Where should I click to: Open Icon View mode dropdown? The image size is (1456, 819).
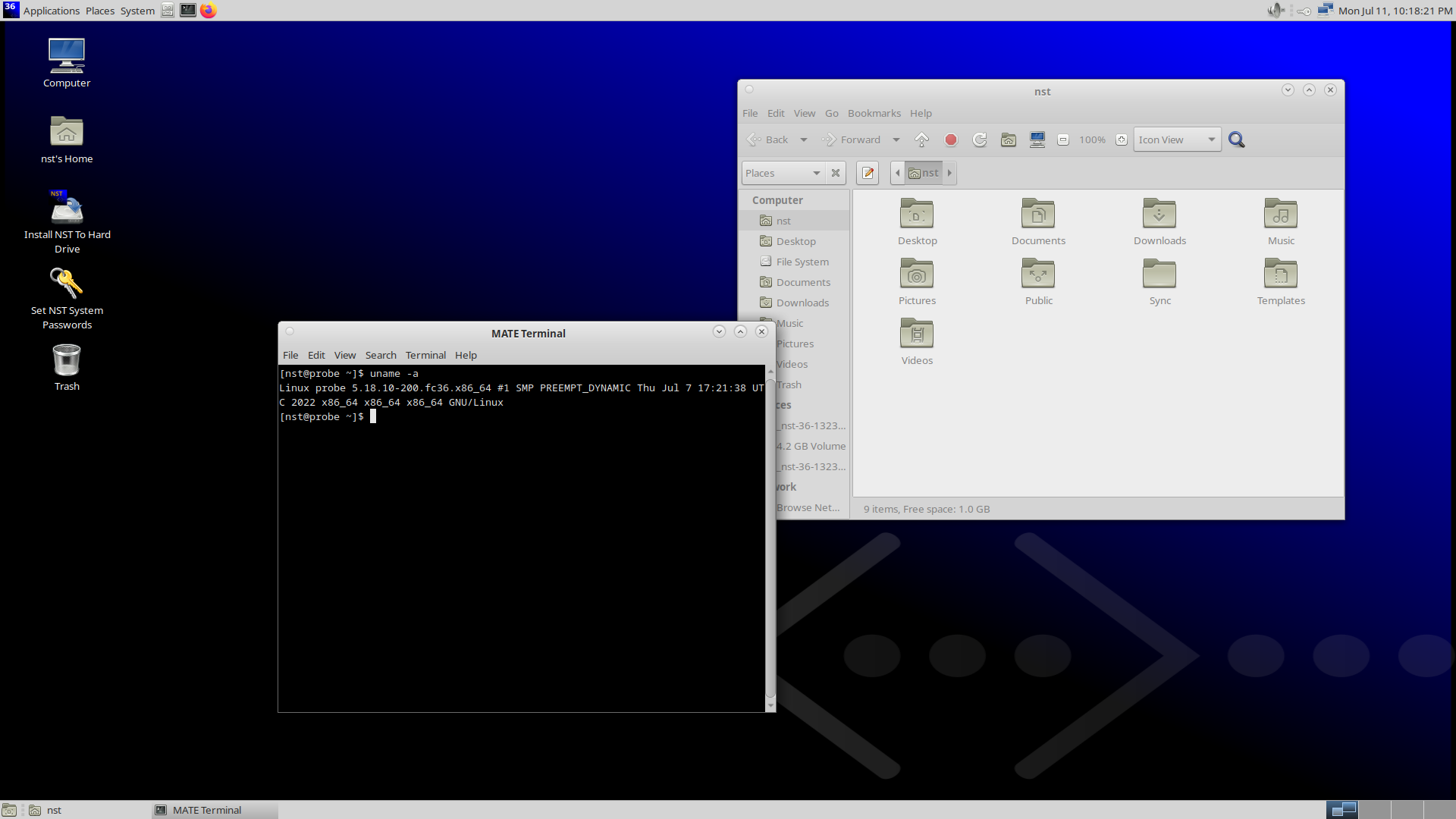[1177, 140]
